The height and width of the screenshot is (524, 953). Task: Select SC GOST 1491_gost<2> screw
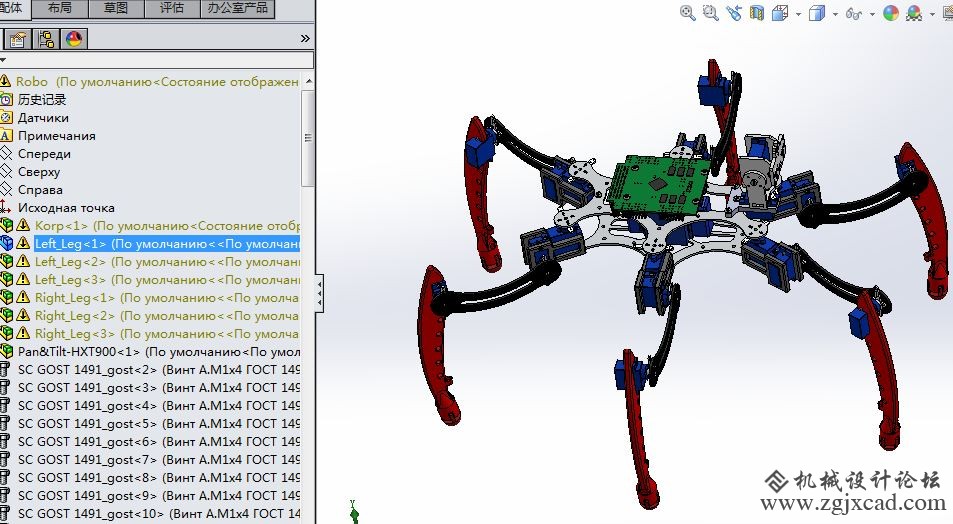click(158, 370)
